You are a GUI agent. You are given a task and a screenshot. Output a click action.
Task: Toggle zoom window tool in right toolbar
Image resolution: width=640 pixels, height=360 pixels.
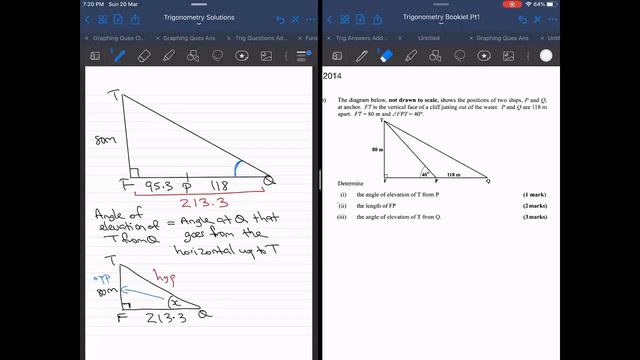click(337, 56)
